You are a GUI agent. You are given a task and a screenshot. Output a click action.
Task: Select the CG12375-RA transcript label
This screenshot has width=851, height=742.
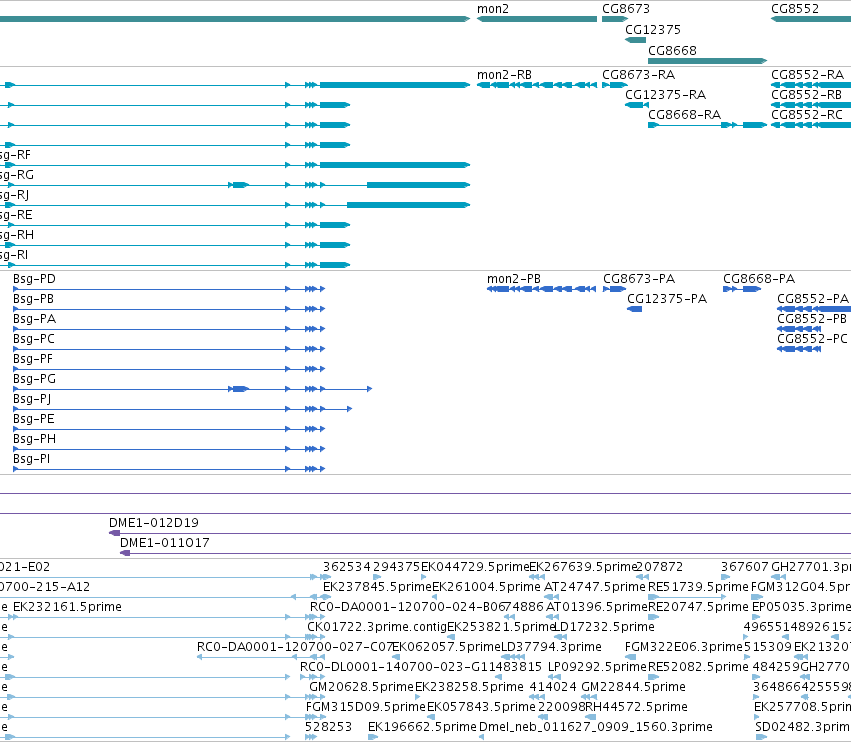[665, 95]
